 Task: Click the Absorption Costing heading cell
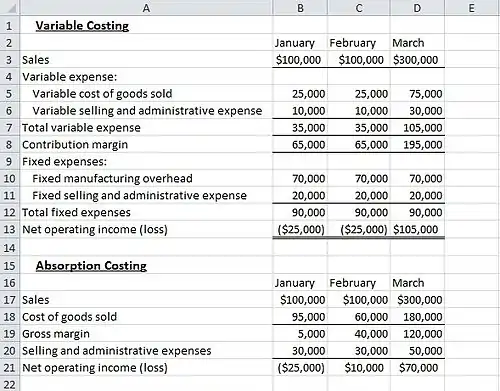coord(146,265)
